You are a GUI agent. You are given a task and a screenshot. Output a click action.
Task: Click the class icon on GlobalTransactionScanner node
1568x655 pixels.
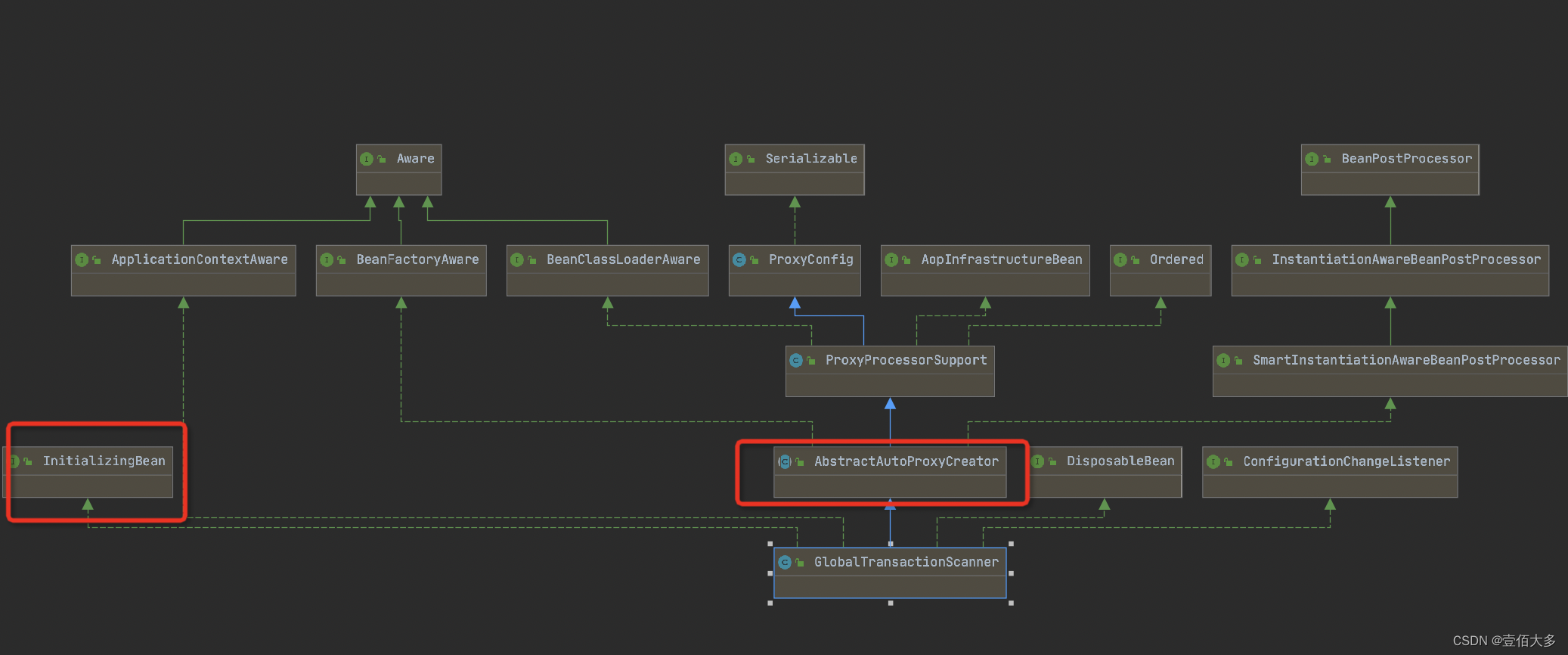[x=785, y=562]
